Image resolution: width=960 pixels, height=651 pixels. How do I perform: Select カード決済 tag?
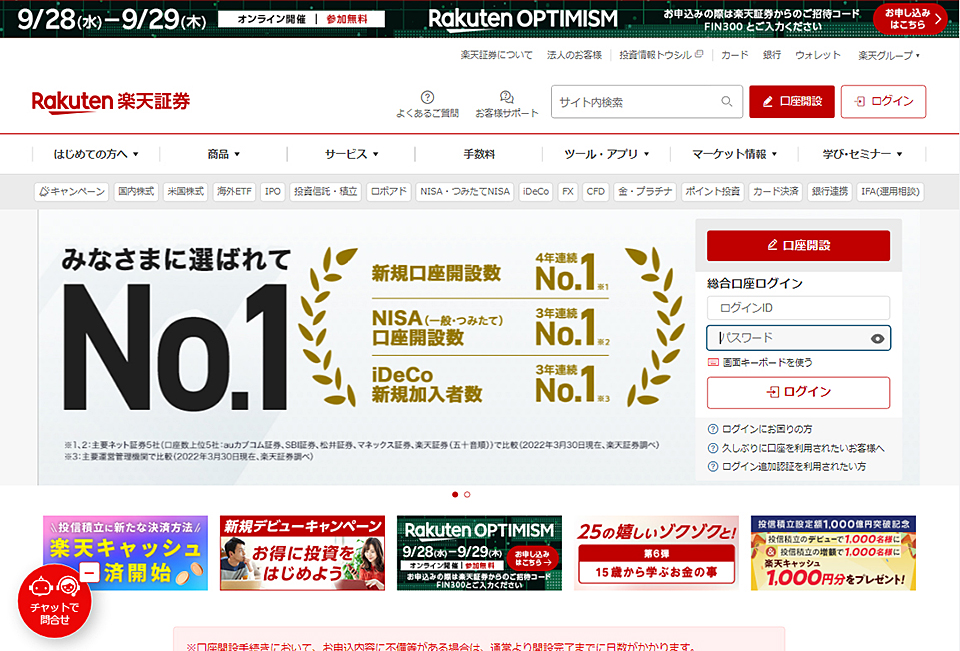pos(775,192)
